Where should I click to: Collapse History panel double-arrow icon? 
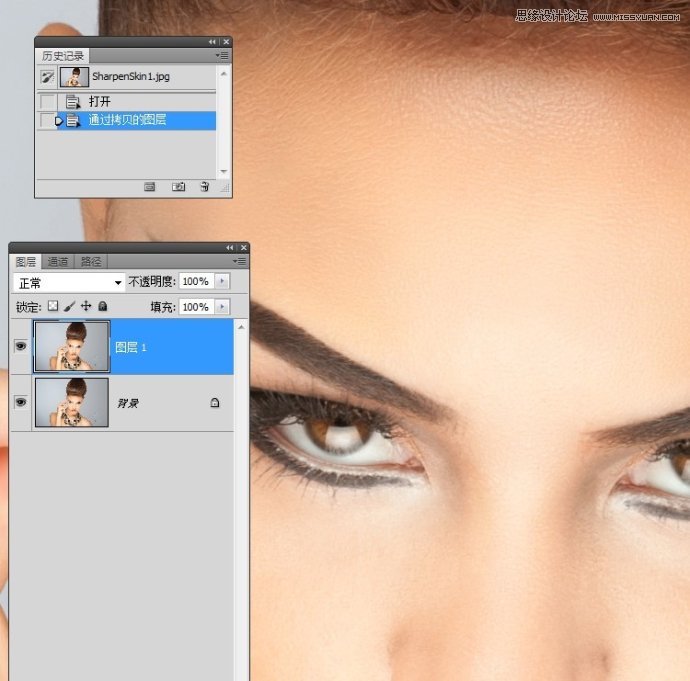pyautogui.click(x=212, y=42)
